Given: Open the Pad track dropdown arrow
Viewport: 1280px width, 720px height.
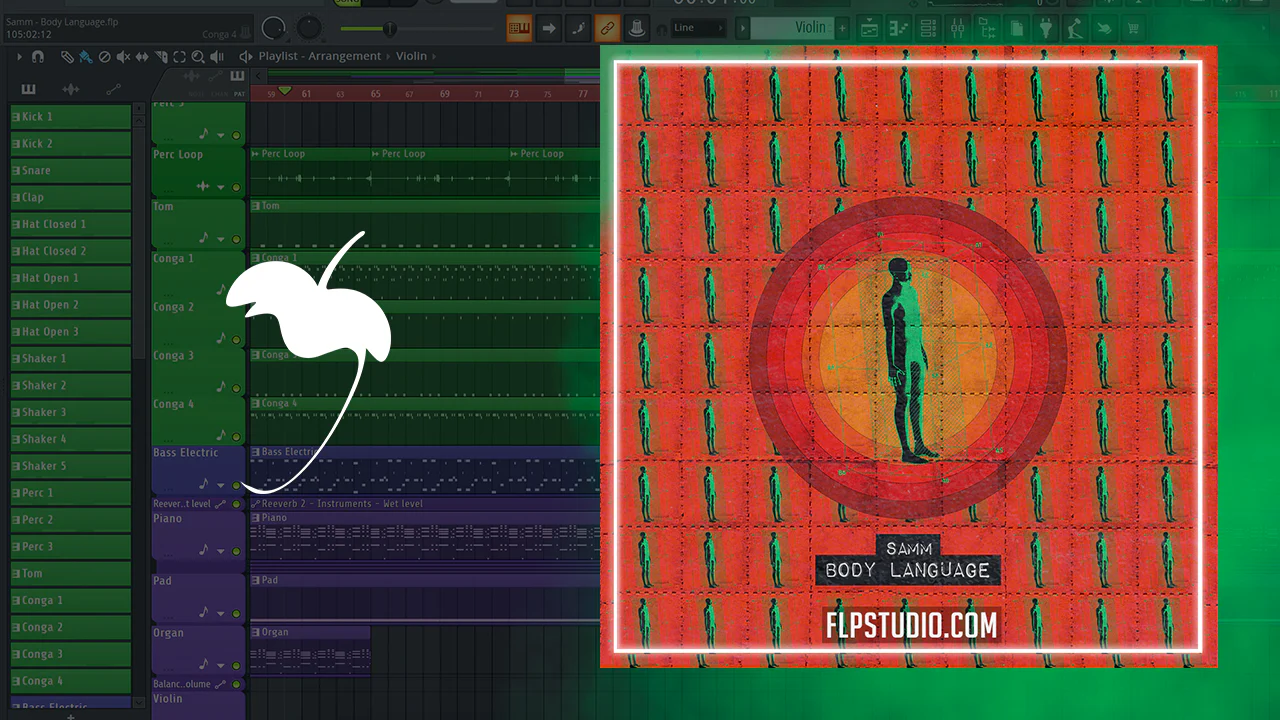Looking at the screenshot, I should click(221, 613).
